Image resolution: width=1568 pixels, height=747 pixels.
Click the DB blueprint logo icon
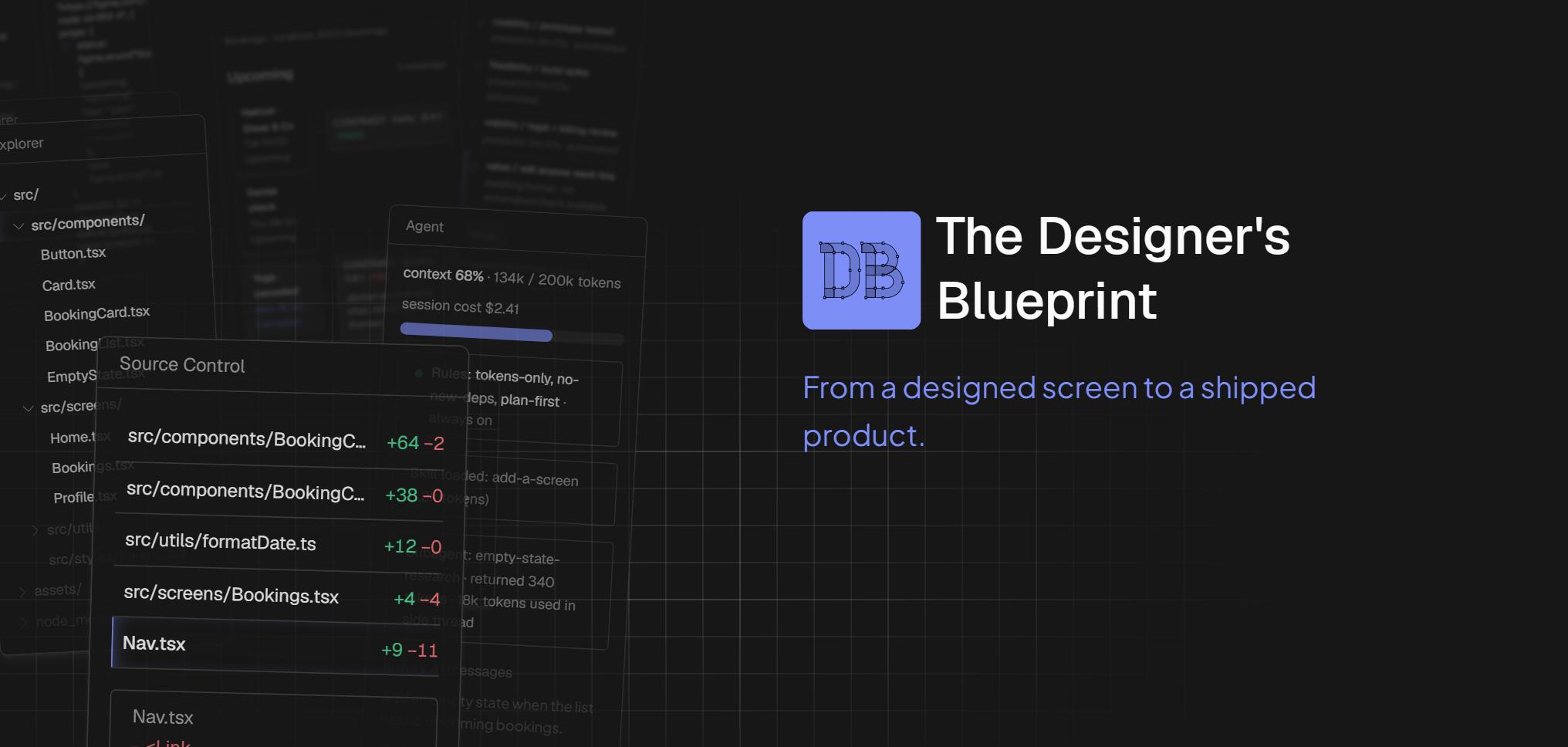(861, 270)
